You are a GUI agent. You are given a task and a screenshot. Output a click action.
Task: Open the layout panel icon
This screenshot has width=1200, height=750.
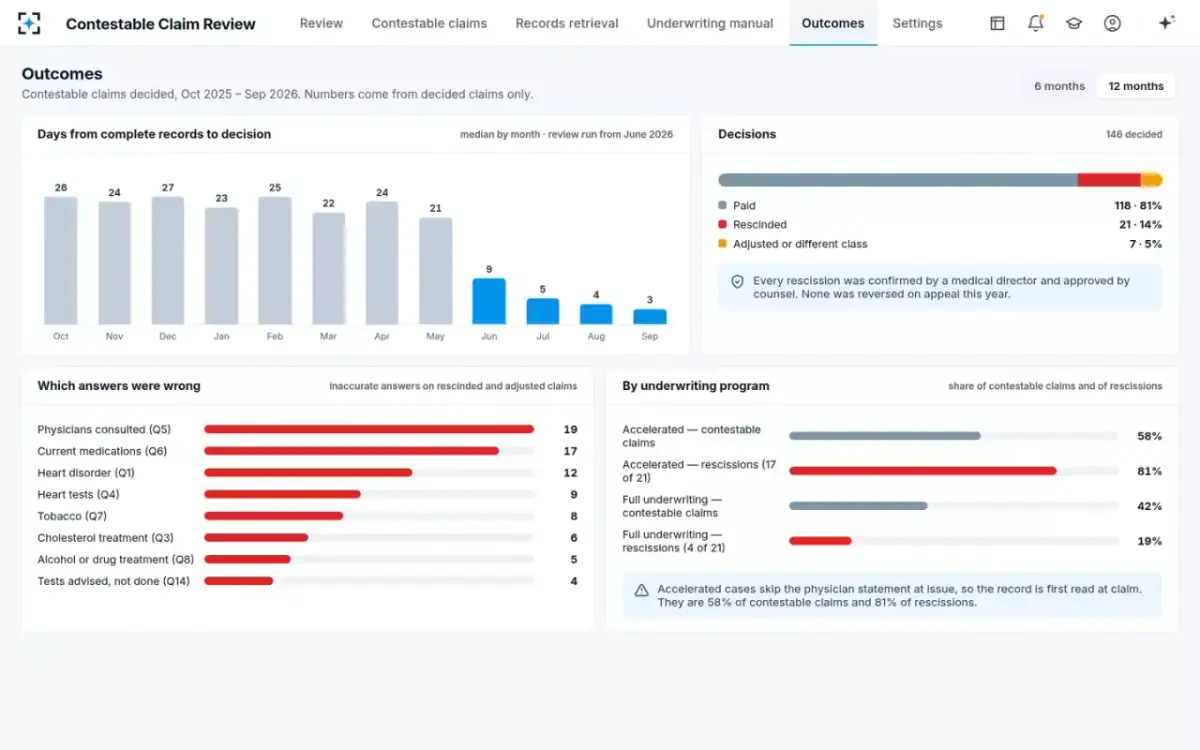(x=997, y=23)
